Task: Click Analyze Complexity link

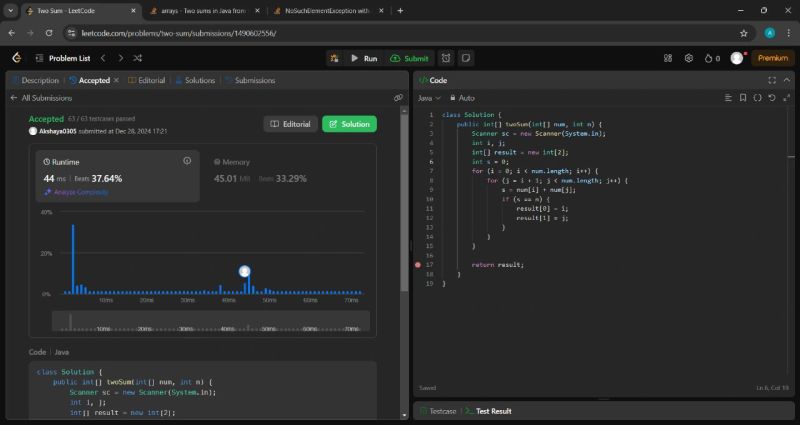Action: point(77,192)
